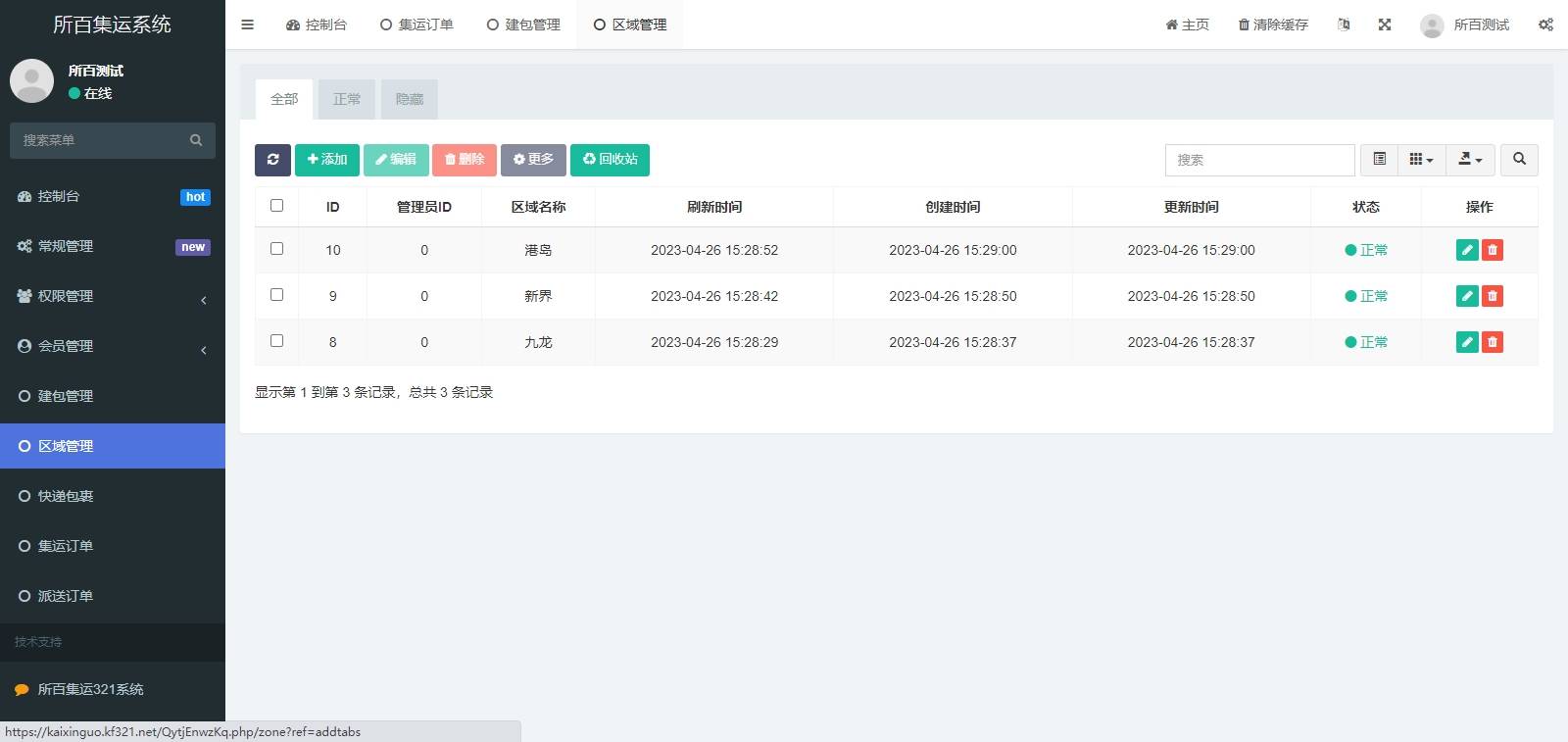Switch to the 正常 filter tab
This screenshot has height=742, width=1568.
click(347, 99)
